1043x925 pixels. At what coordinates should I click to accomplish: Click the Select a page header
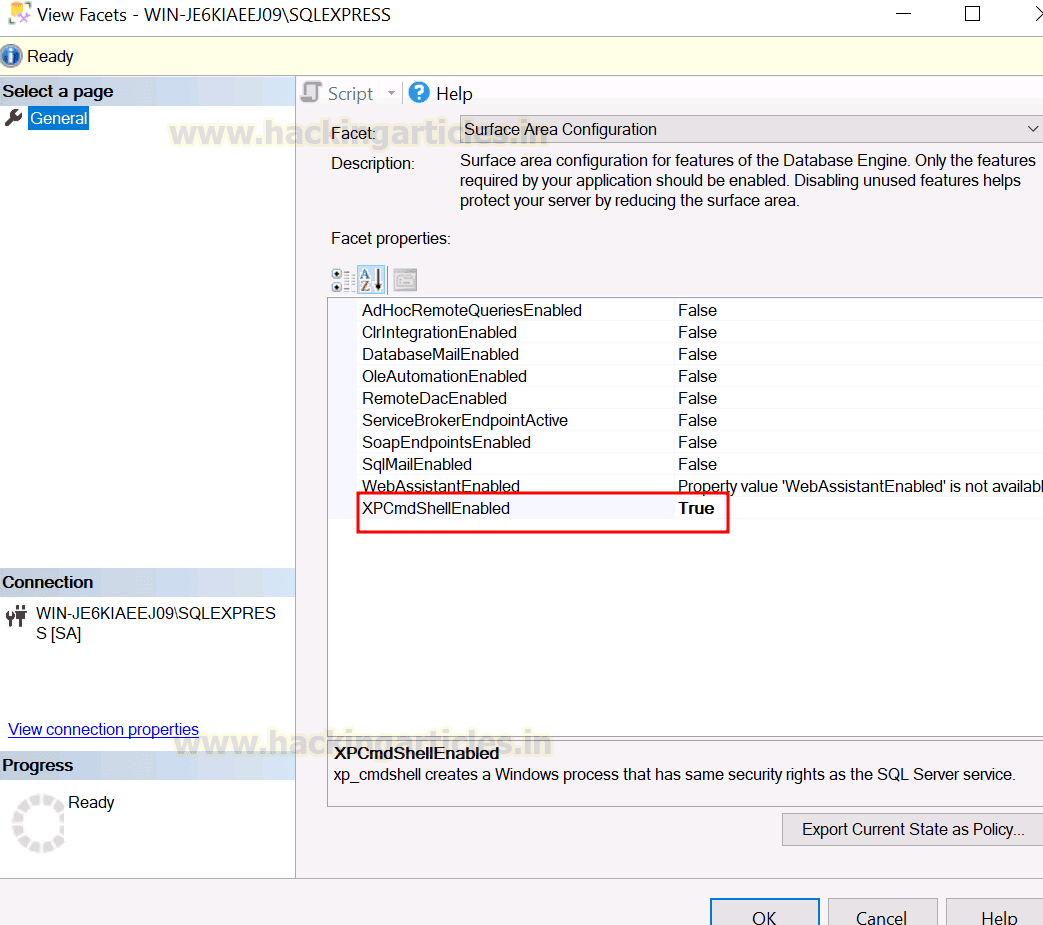tap(147, 91)
